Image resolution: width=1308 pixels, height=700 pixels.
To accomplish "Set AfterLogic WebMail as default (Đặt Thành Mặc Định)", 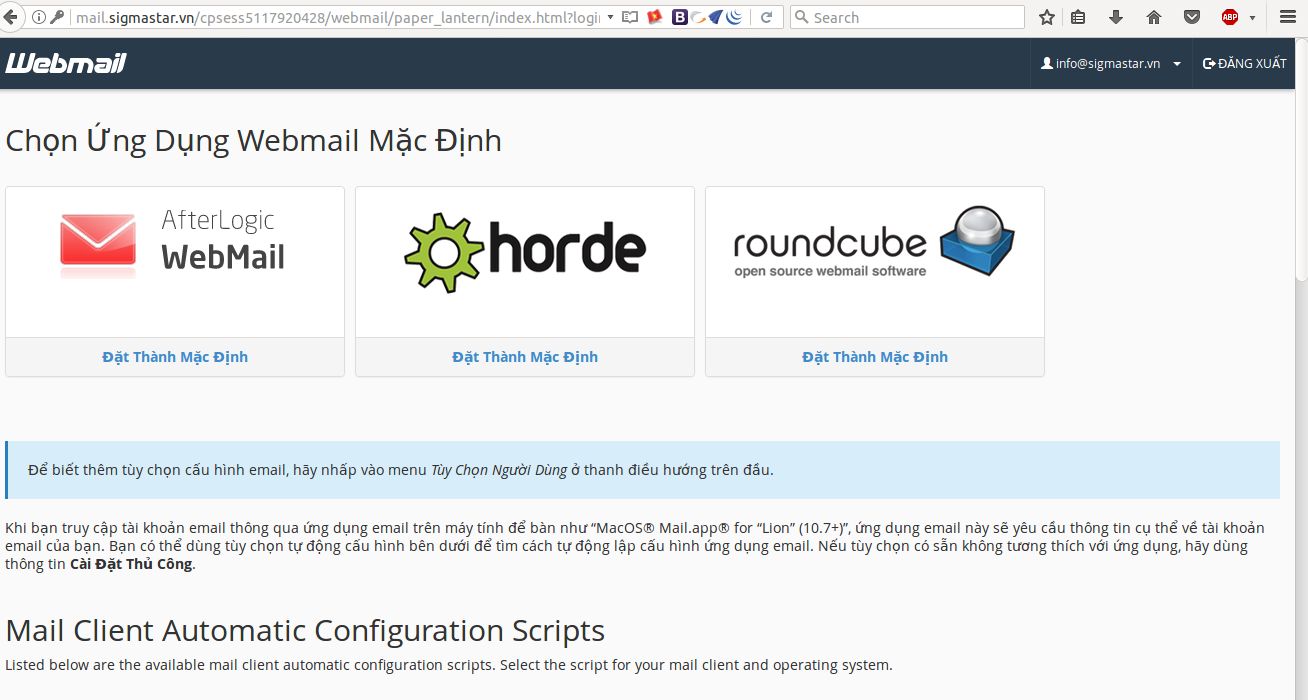I will pos(175,357).
